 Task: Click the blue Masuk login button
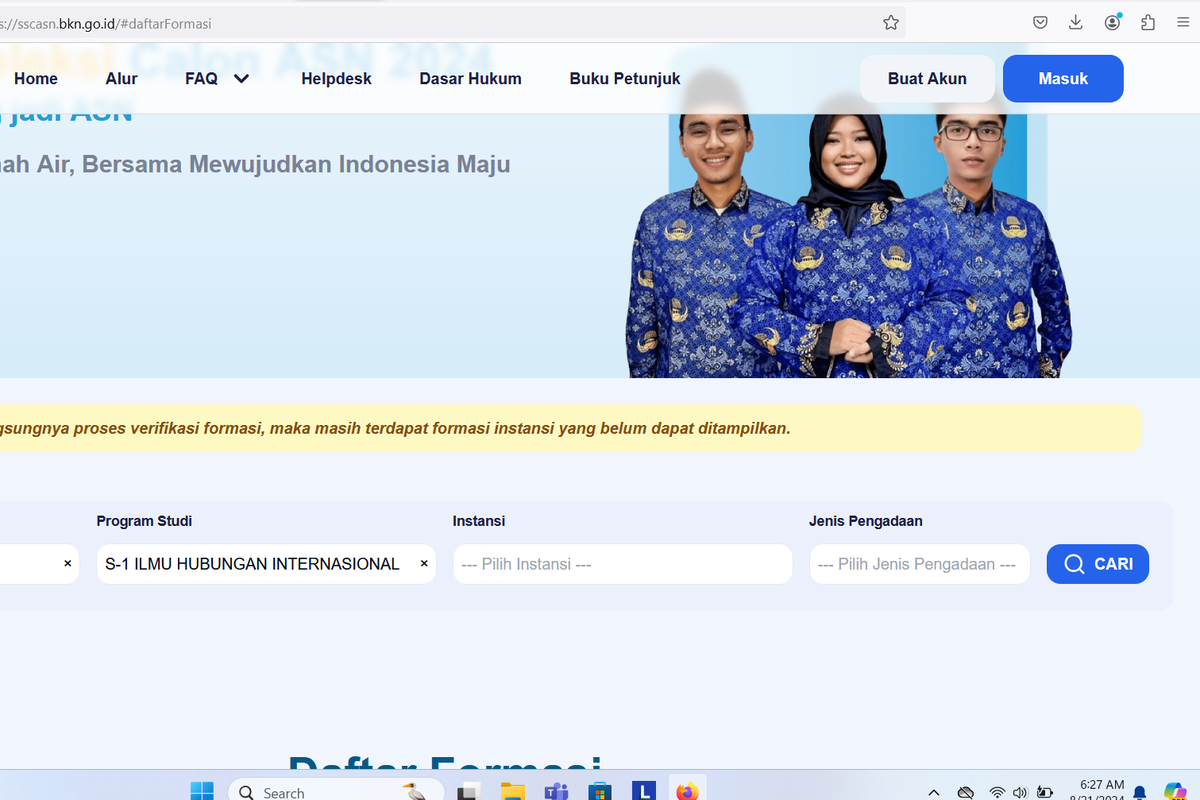pyautogui.click(x=1062, y=79)
